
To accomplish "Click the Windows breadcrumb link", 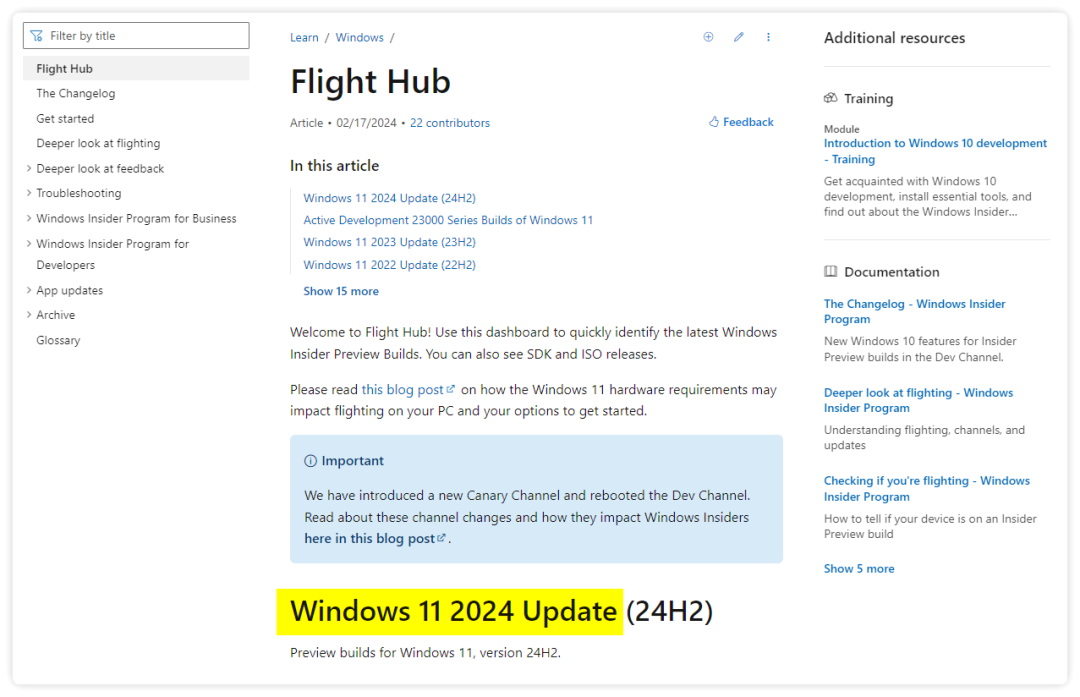I will pyautogui.click(x=359, y=38).
